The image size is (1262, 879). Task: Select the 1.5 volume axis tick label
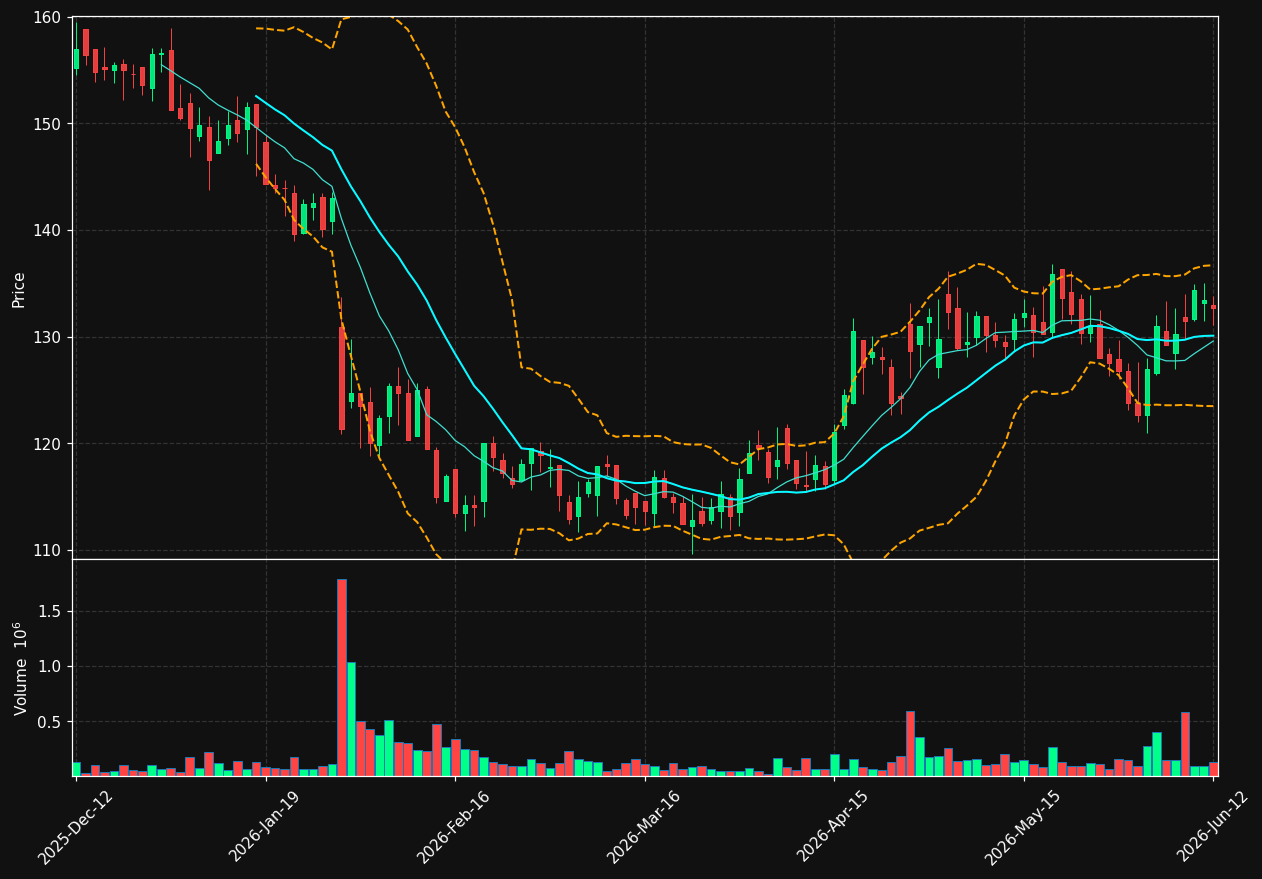[52, 611]
